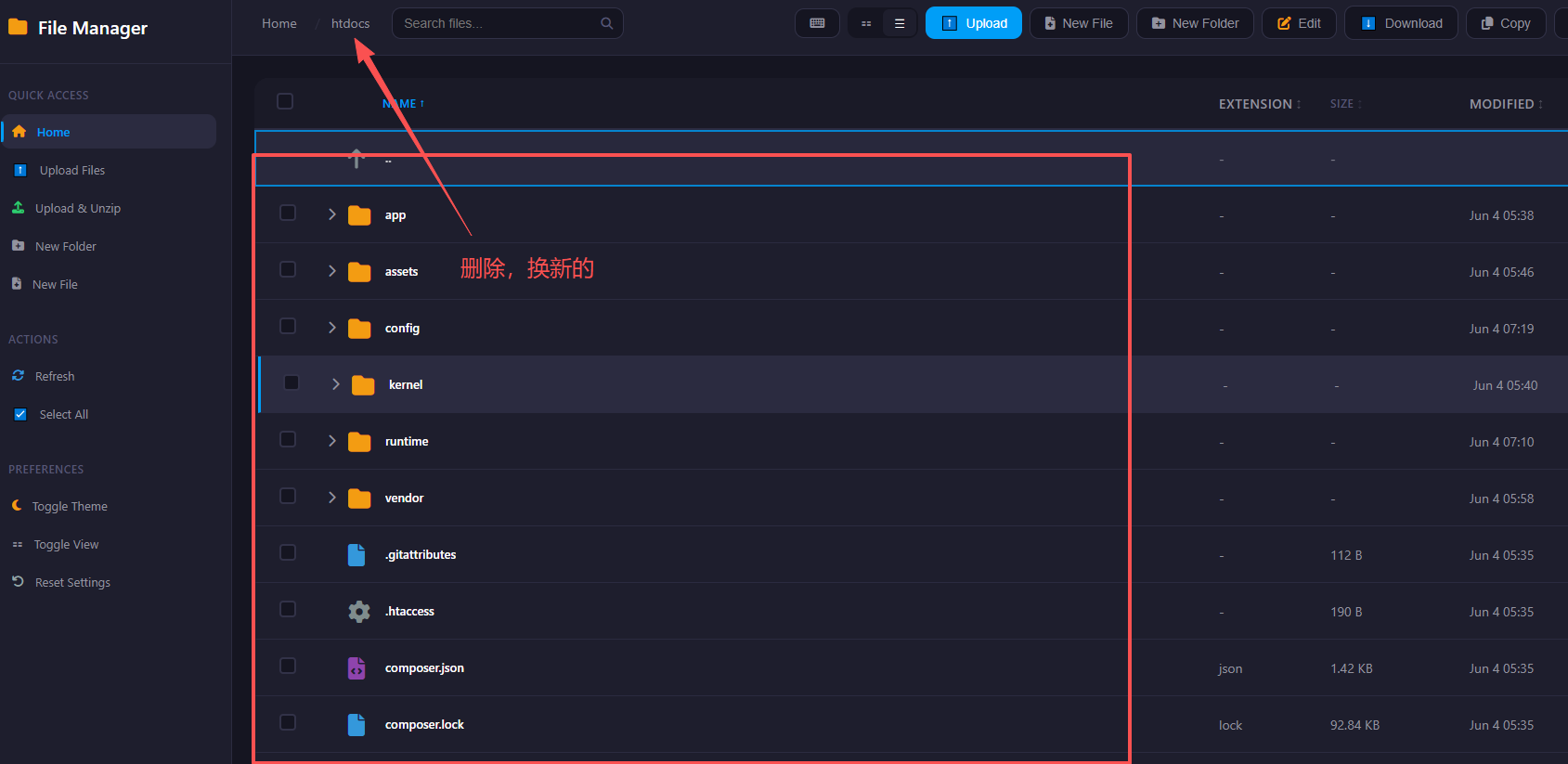This screenshot has height=764, width=1568.
Task: Check the vendor folder checkbox
Action: (x=288, y=496)
